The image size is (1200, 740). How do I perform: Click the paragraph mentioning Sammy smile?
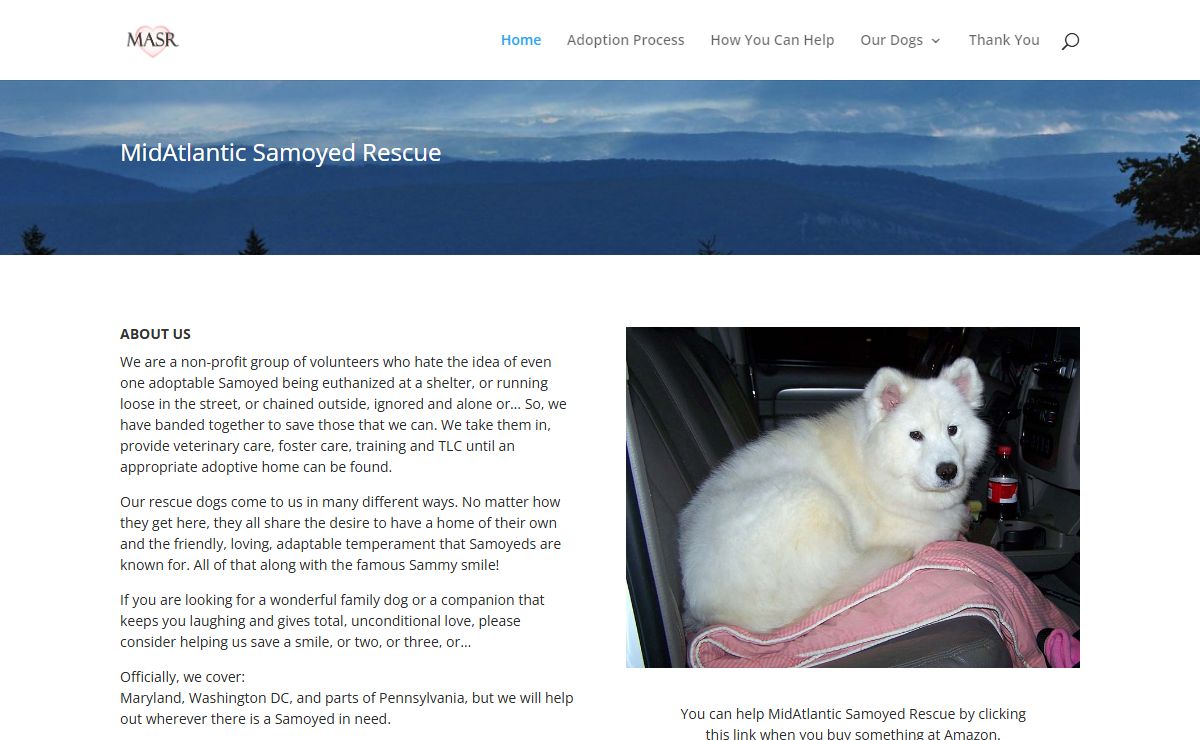pos(341,533)
